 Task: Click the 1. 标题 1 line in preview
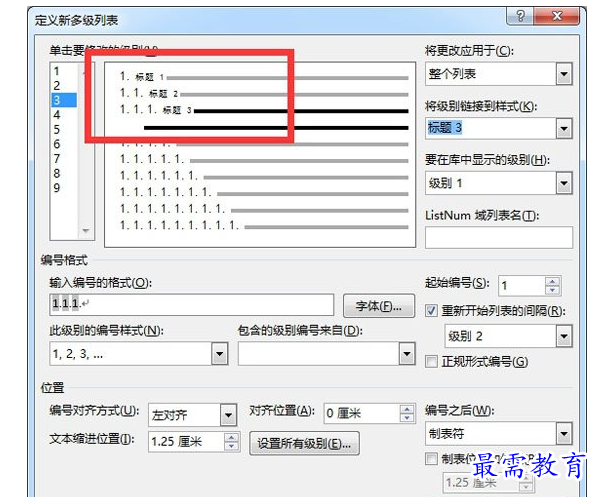[264, 77]
